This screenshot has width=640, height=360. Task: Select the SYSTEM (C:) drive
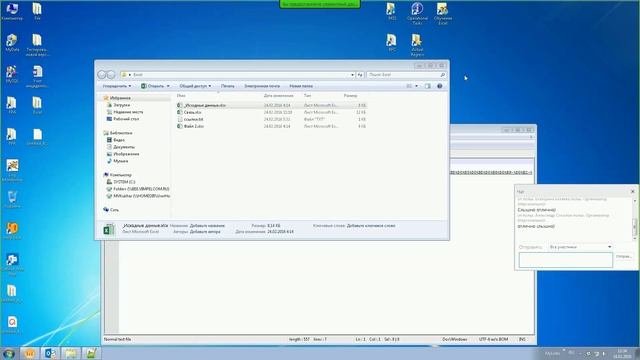click(124, 182)
